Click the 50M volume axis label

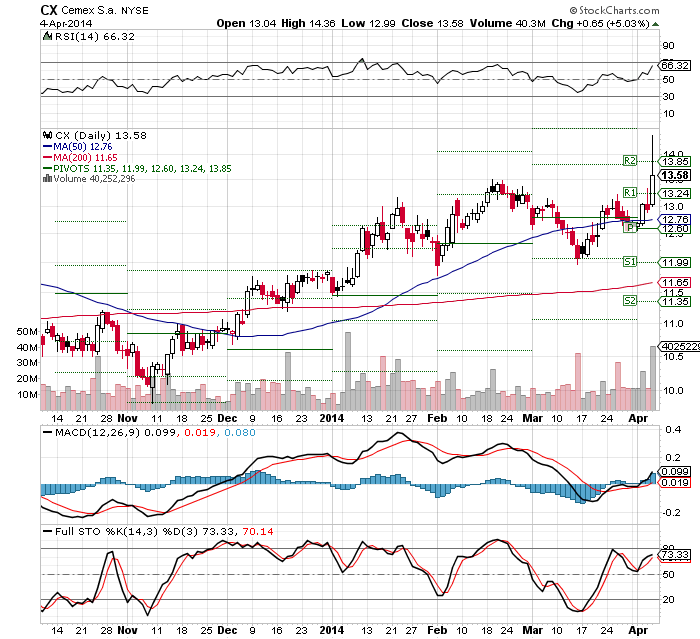pos(27,331)
